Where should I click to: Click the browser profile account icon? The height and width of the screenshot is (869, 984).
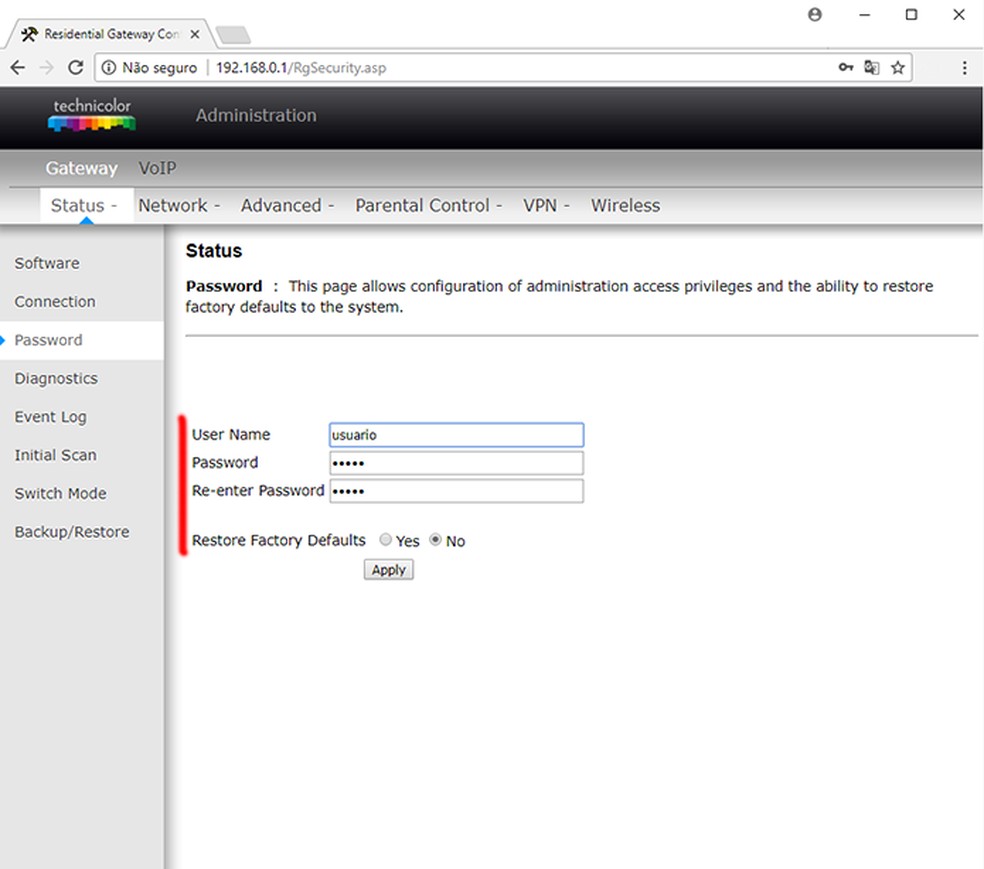point(815,15)
